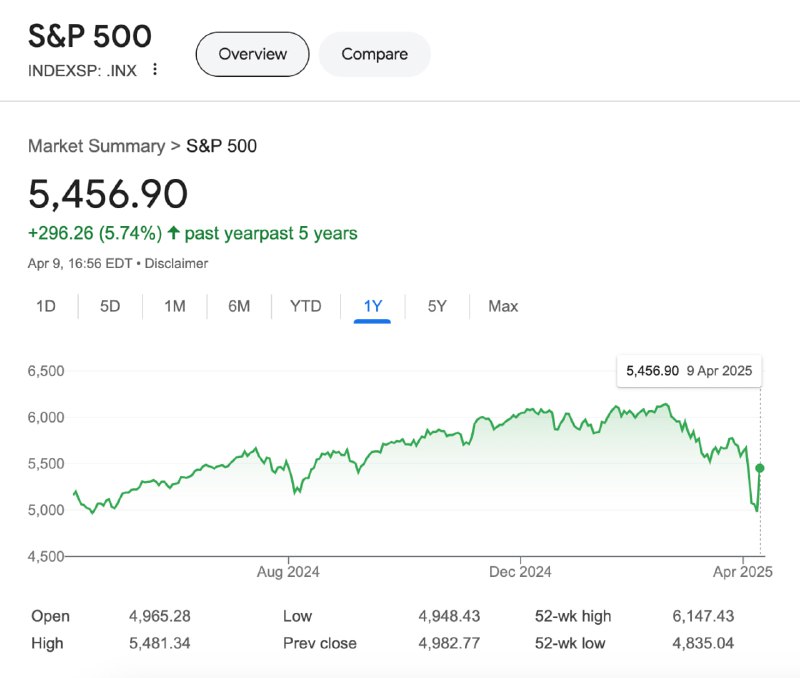The image size is (800, 678).
Task: Select the YTD range tab
Action: point(306,306)
